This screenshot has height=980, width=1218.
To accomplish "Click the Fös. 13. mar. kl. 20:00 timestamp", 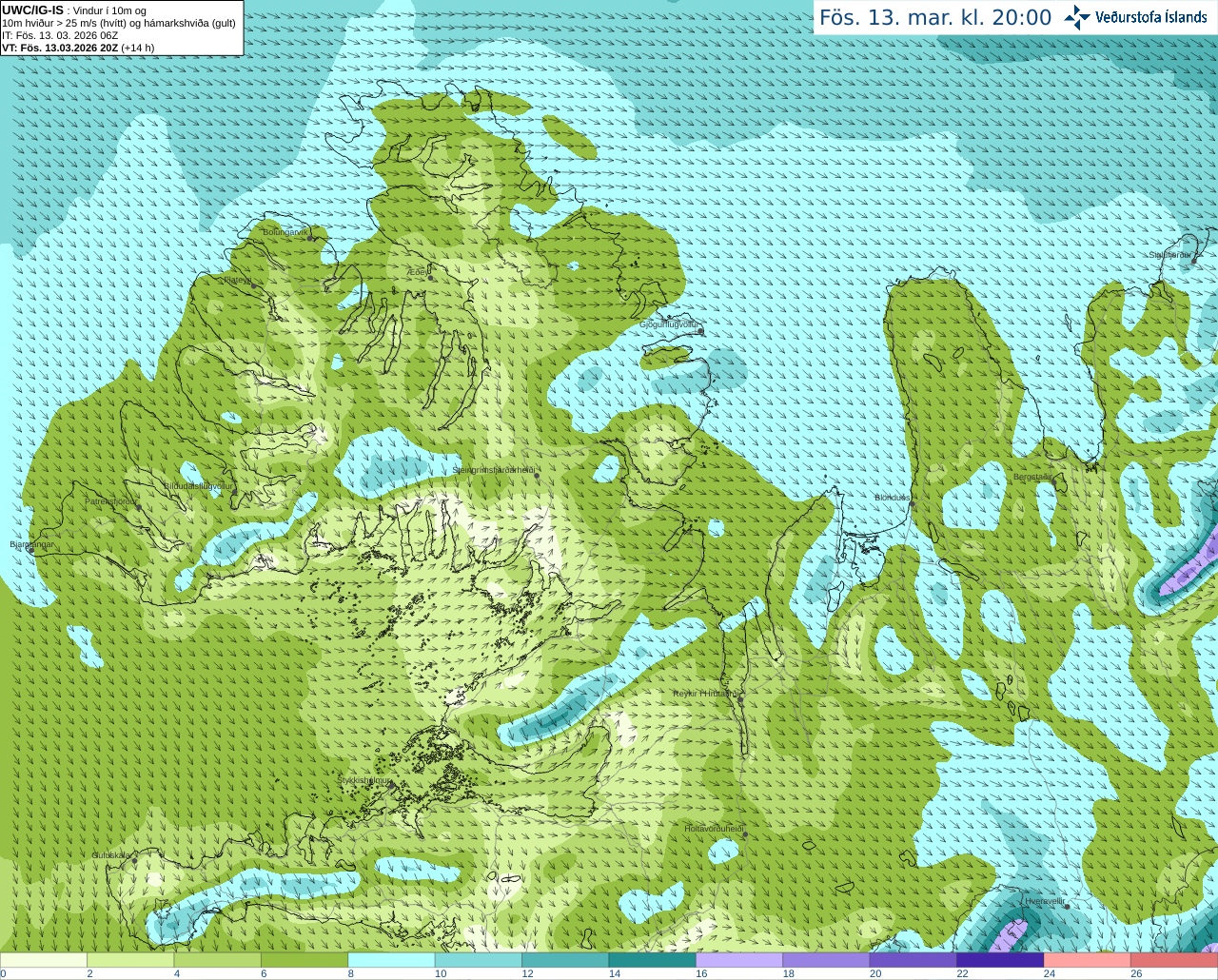I will tap(935, 17).
